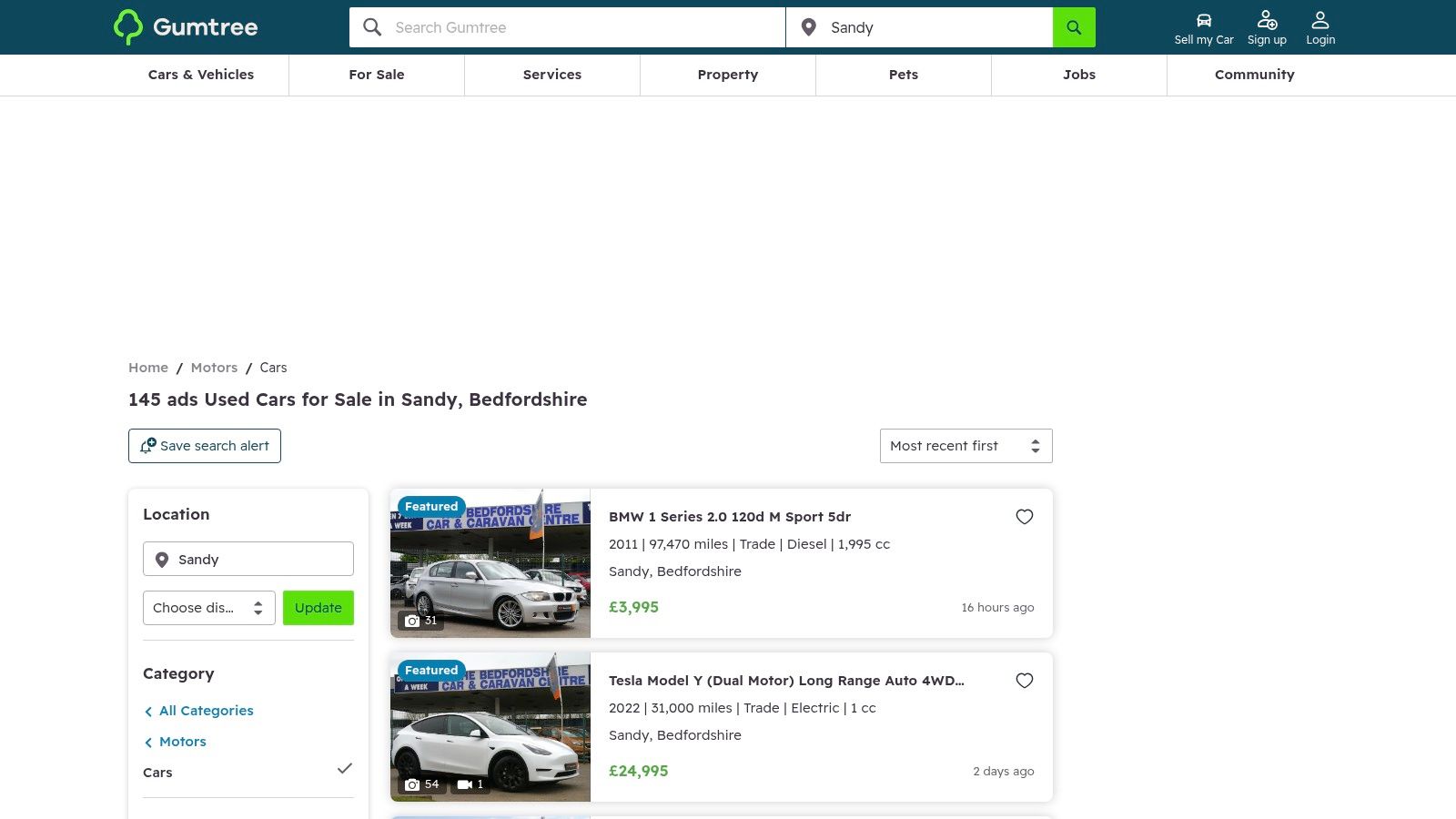1456x819 pixels.
Task: Go back to All Categories
Action: point(206,711)
